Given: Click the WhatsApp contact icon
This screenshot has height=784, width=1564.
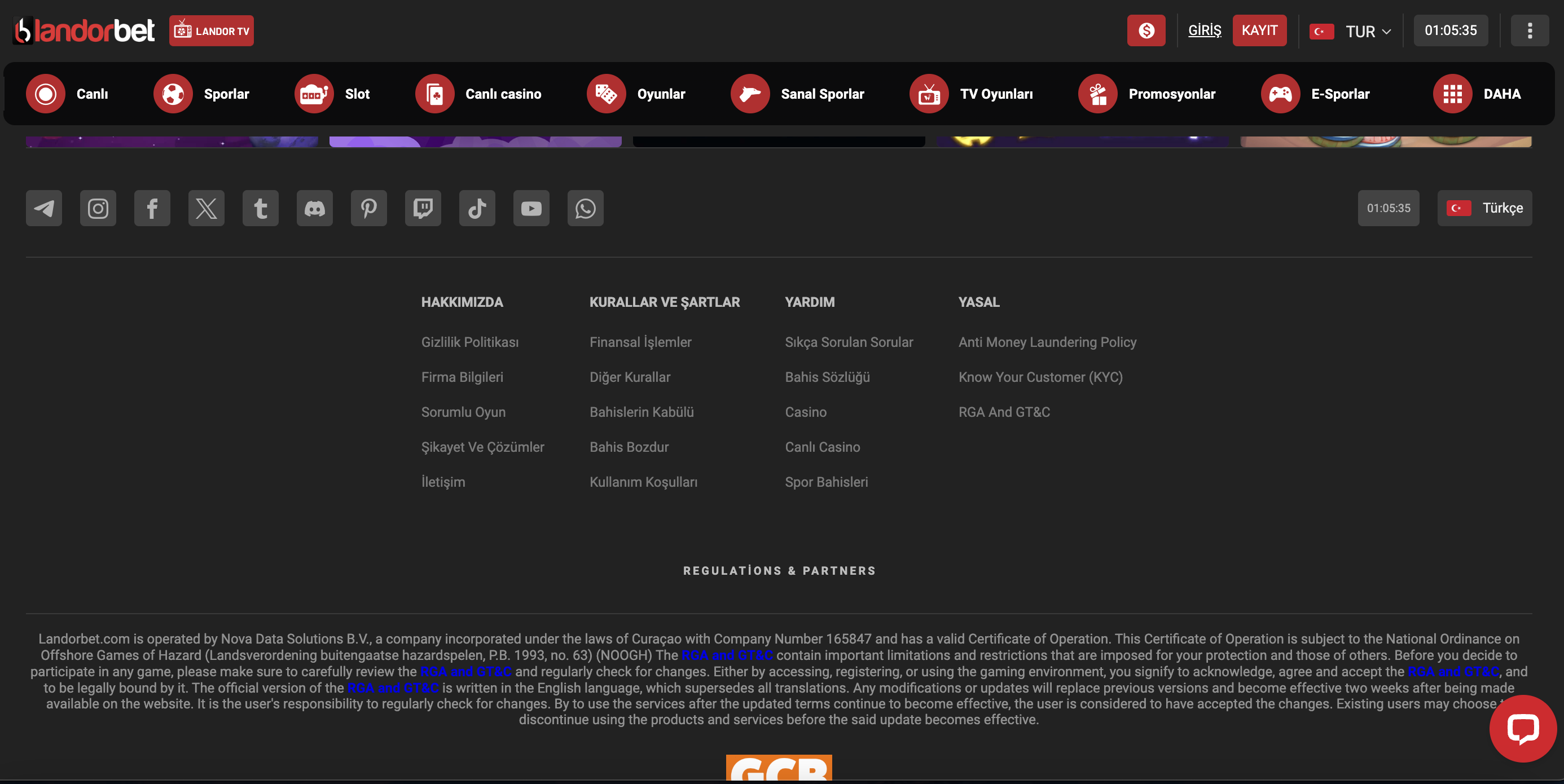Looking at the screenshot, I should tap(585, 208).
